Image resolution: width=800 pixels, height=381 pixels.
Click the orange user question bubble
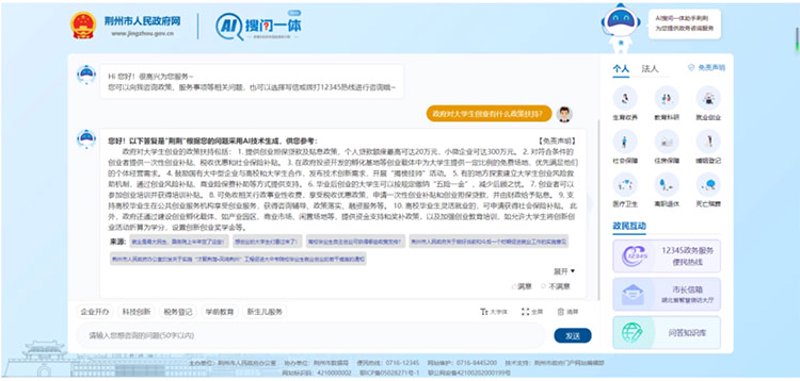point(489,114)
